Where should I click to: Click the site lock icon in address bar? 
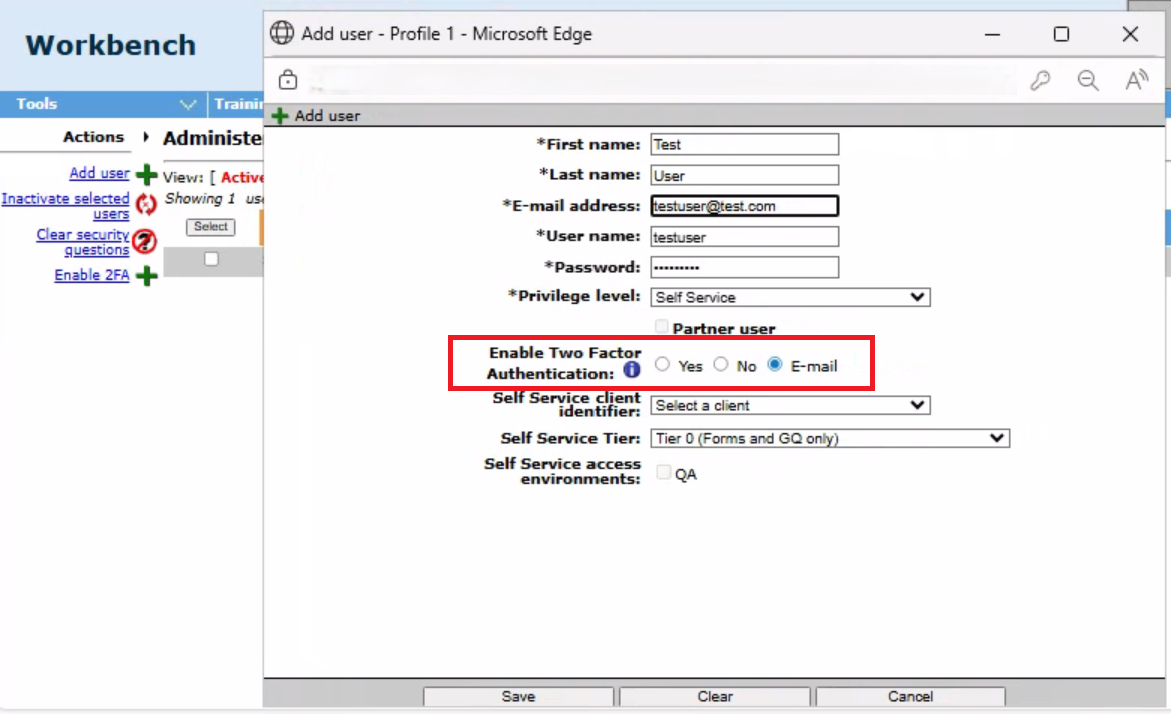click(x=288, y=80)
